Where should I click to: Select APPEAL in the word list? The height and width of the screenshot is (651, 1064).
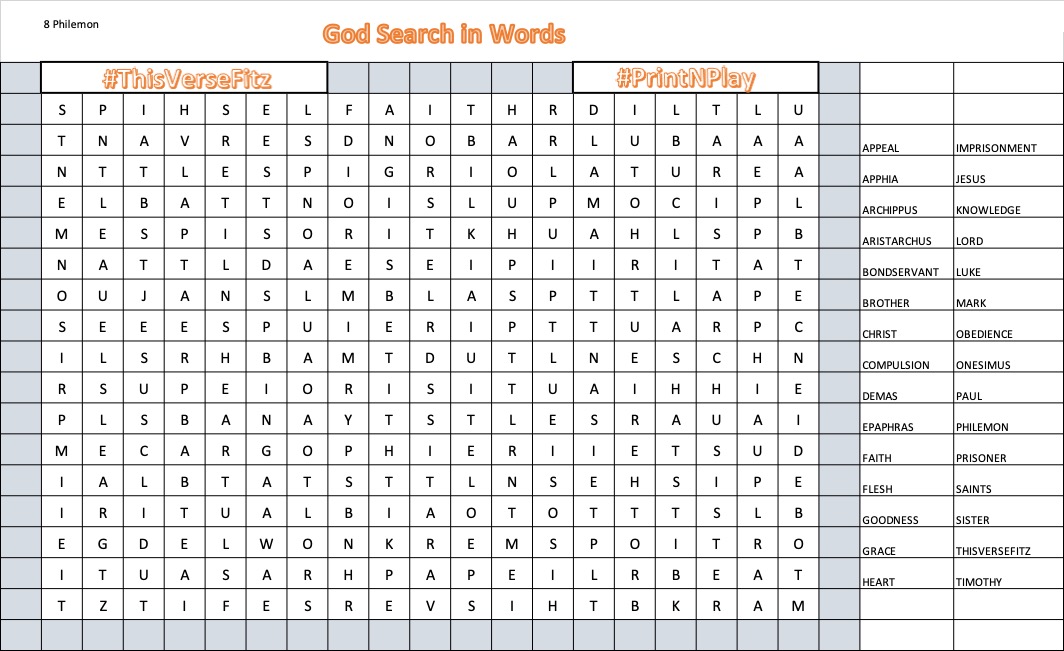click(881, 148)
